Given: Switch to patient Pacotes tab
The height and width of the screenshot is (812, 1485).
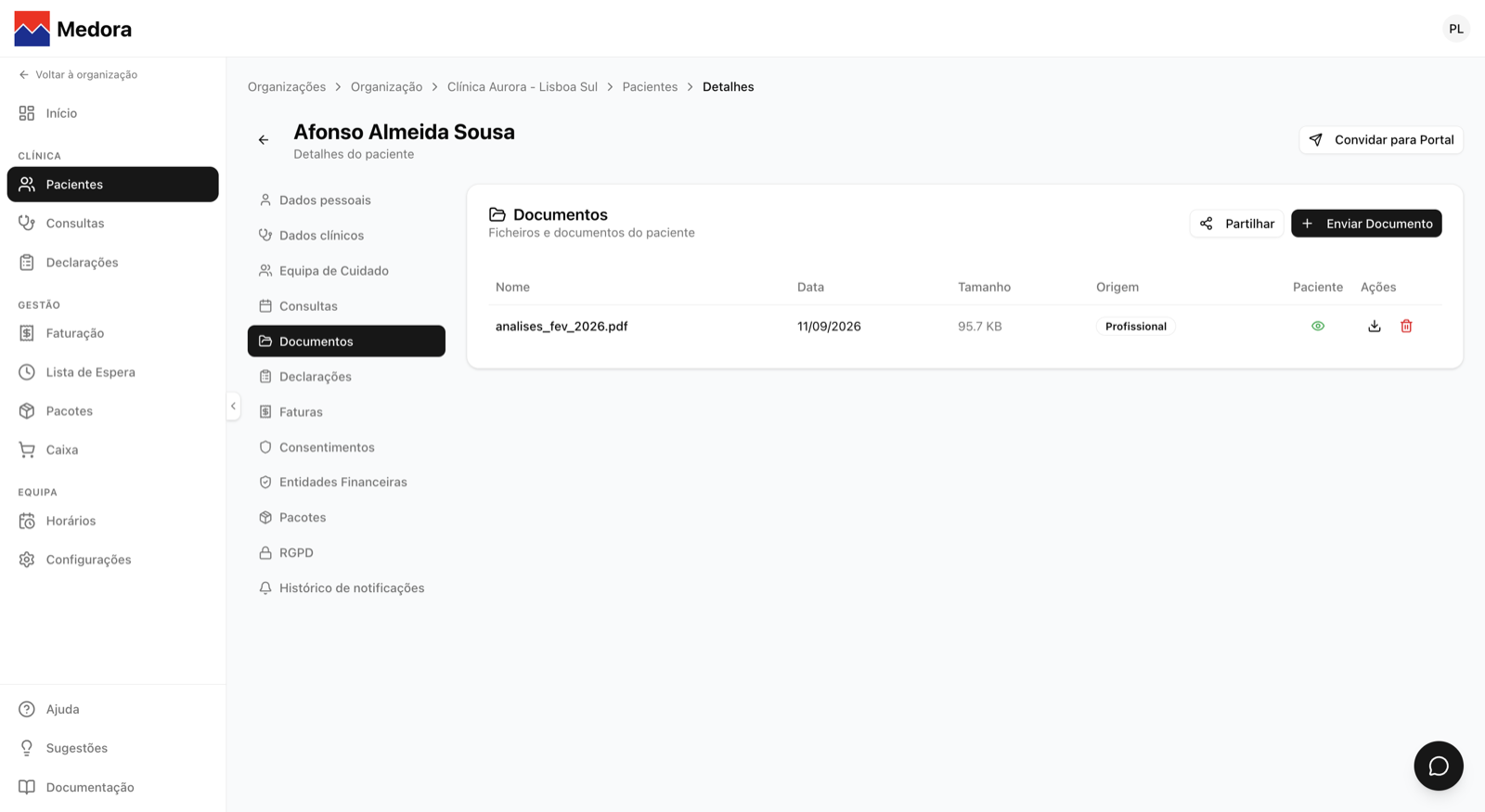Looking at the screenshot, I should [346, 518].
